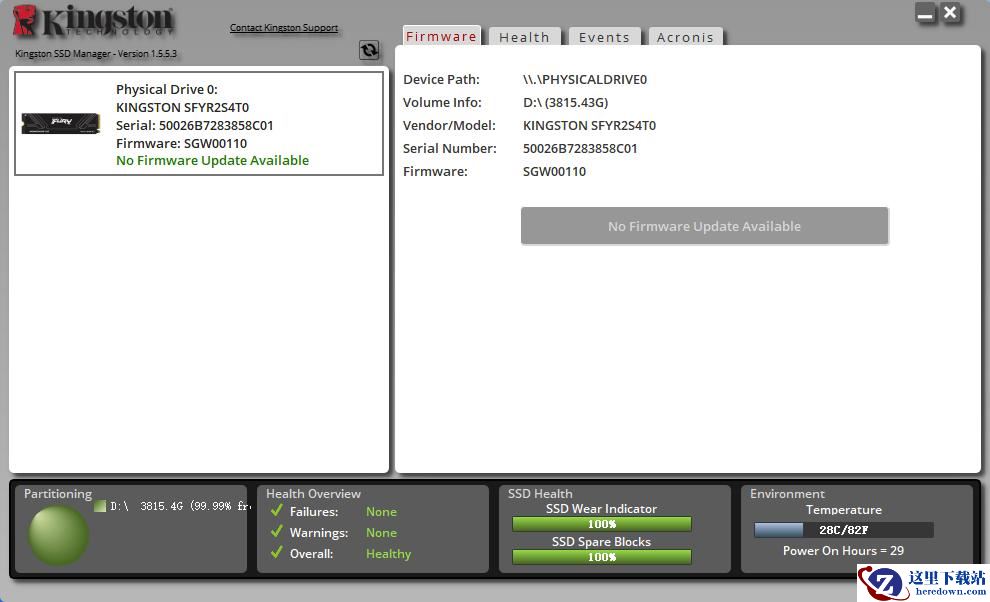This screenshot has height=602, width=990.
Task: Click the Kingston logo
Action: pyautogui.click(x=93, y=21)
